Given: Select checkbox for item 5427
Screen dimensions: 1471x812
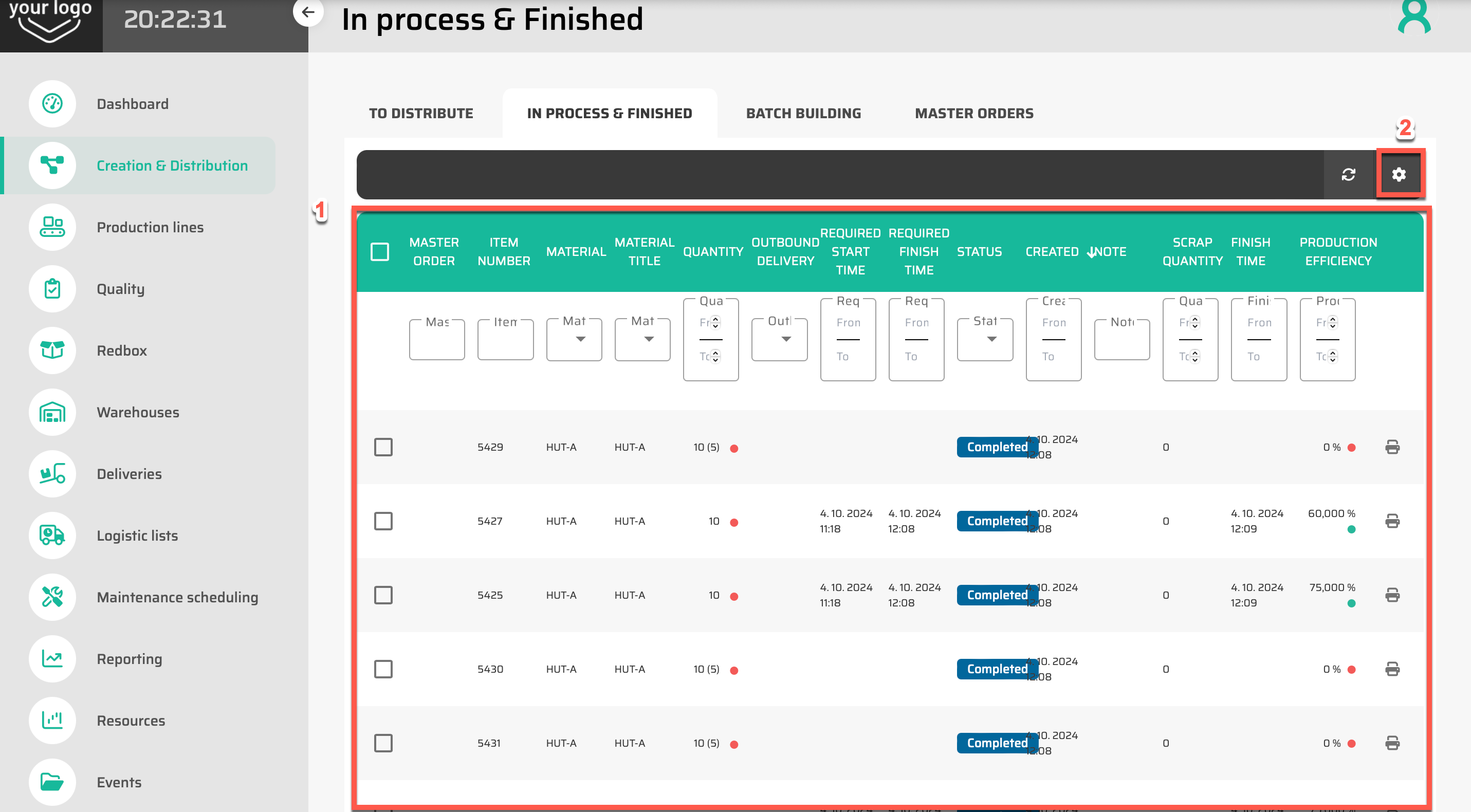Looking at the screenshot, I should [383, 521].
